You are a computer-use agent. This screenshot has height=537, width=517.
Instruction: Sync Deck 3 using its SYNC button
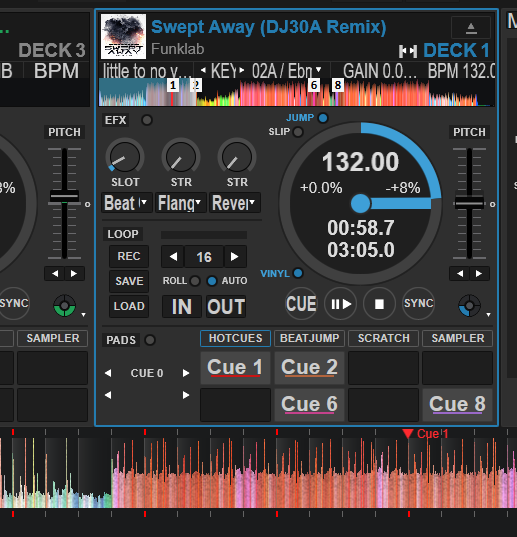14,303
